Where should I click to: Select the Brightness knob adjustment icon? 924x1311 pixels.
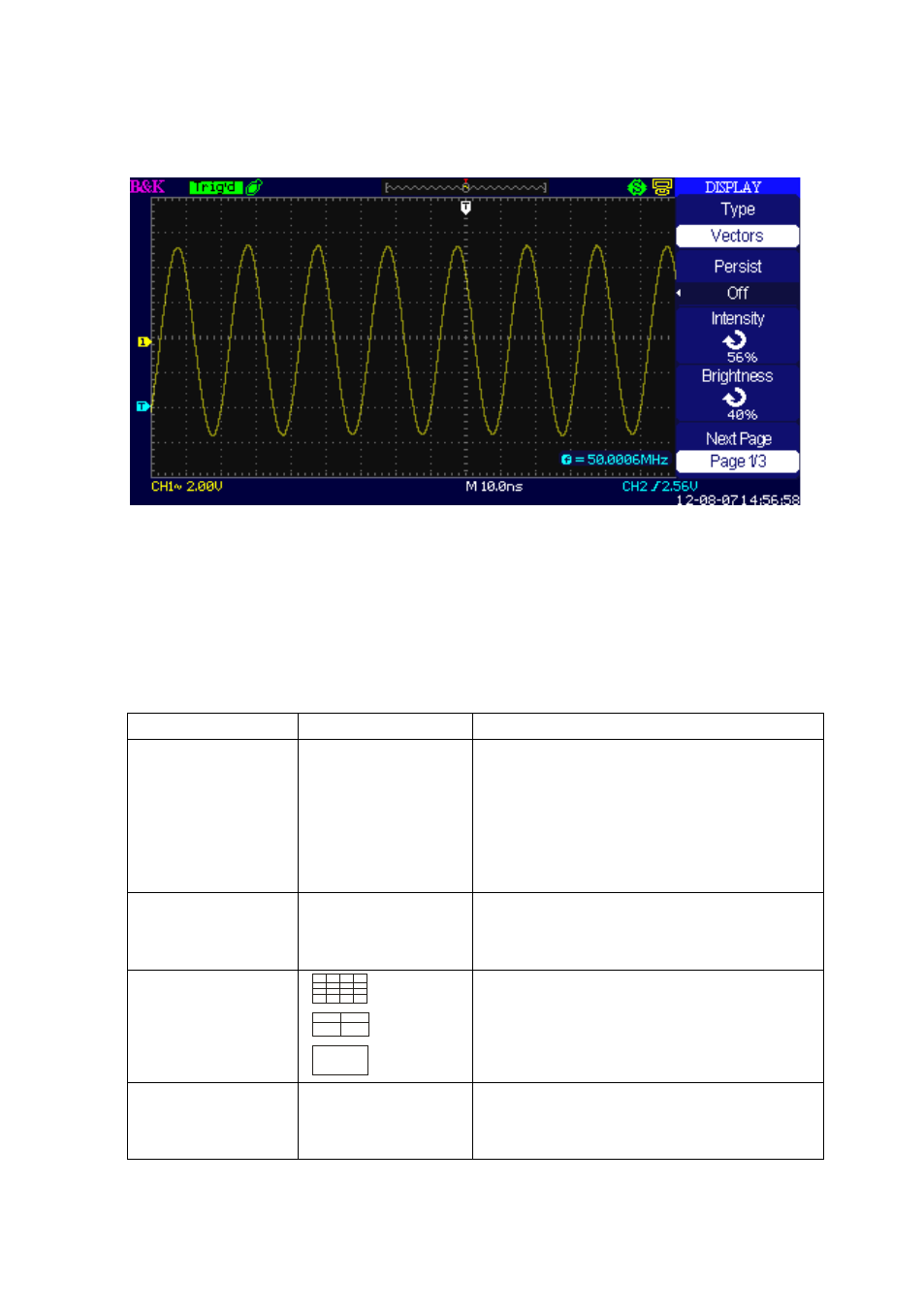pos(735,397)
